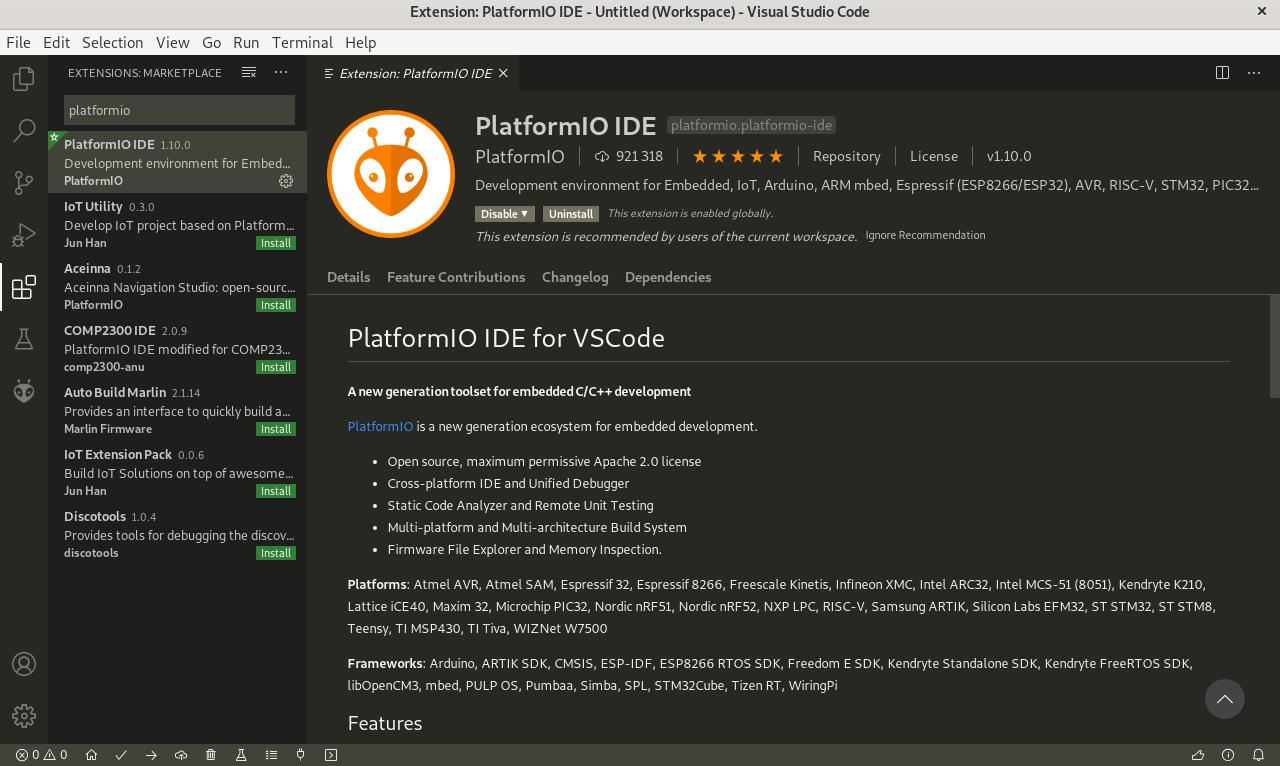The image size is (1280, 766).
Task: Split the editor right
Action: 1222,72
